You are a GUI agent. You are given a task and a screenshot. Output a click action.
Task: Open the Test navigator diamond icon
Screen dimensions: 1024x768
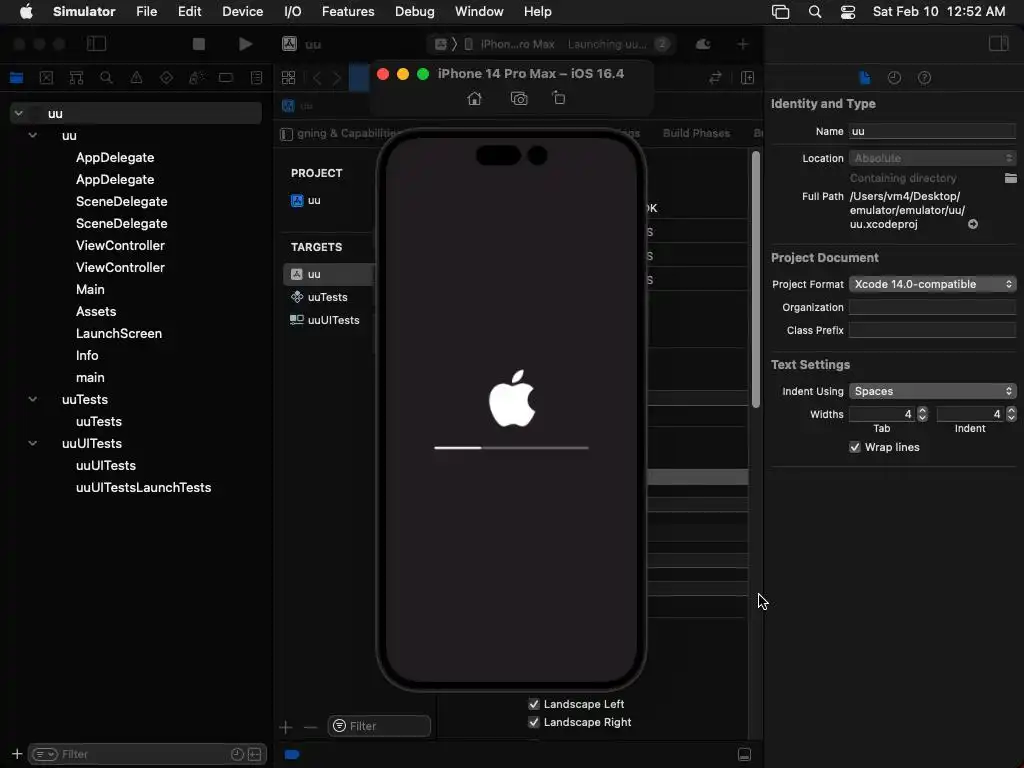pyautogui.click(x=167, y=78)
